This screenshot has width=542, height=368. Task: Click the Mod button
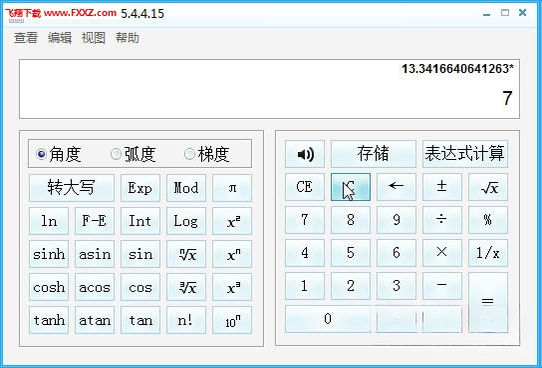coord(186,188)
